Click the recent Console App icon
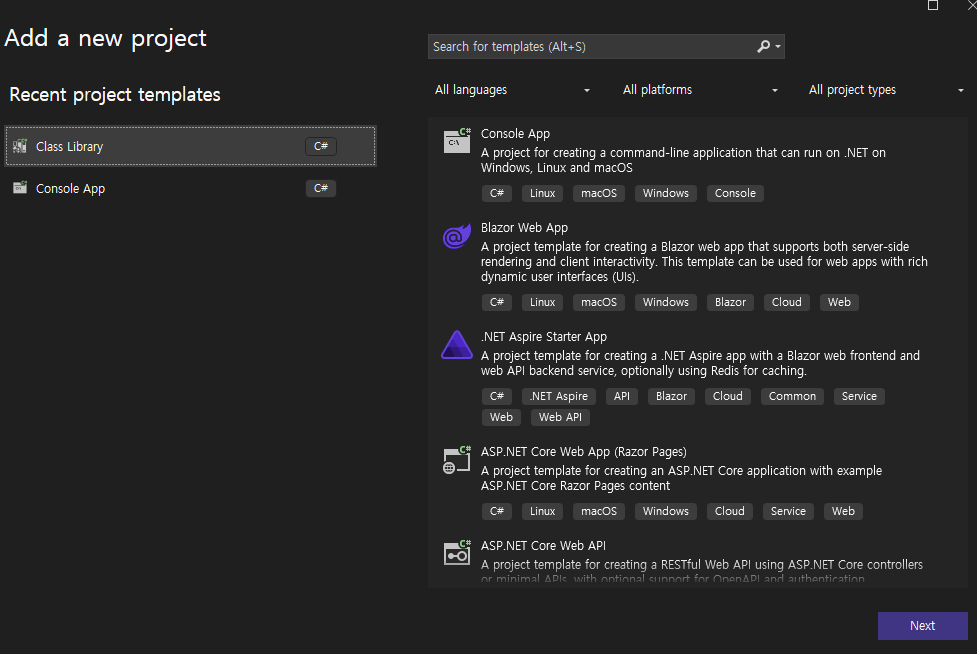 [x=20, y=189]
